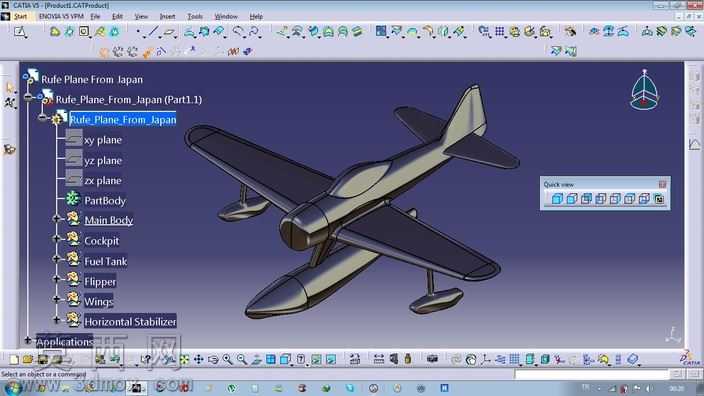Expand the Applications tree node
This screenshot has width=704, height=396.
pyautogui.click(x=28, y=340)
